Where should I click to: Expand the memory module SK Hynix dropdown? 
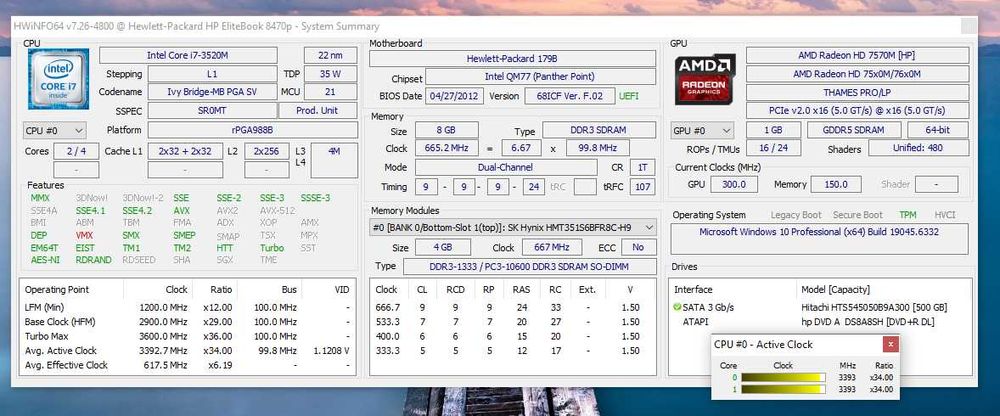[x=513, y=227]
